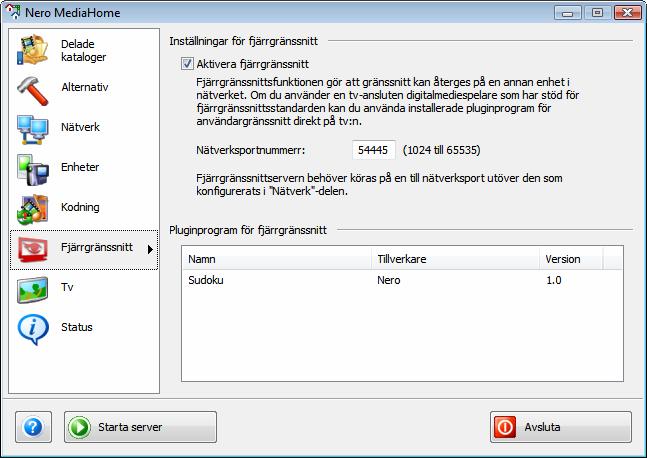This screenshot has height=458, width=647.
Task: Open help with the question mark button
Action: (33, 427)
